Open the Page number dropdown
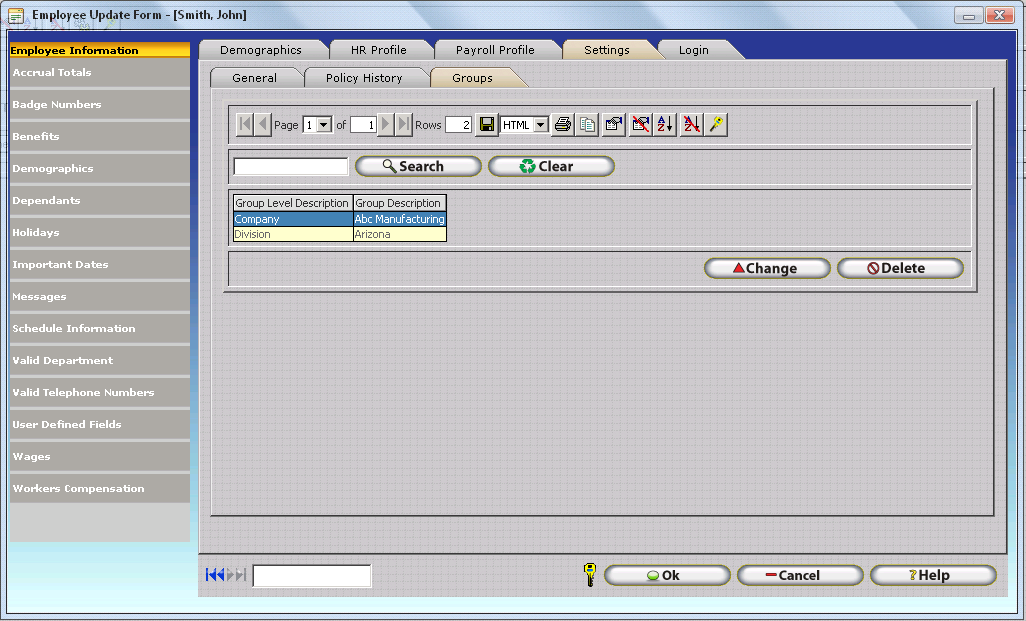 (x=324, y=125)
